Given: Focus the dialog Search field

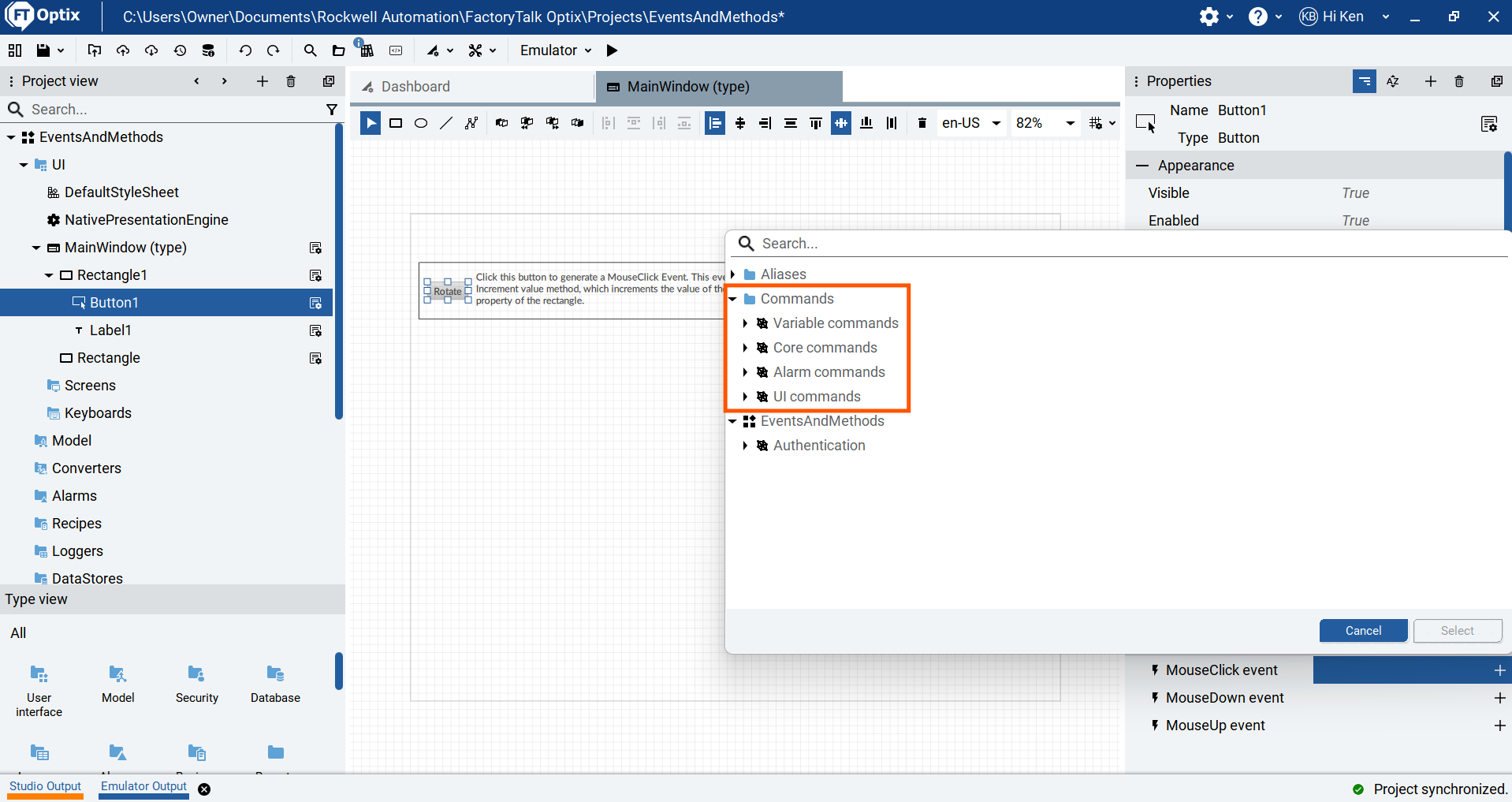Looking at the screenshot, I should [1119, 244].
